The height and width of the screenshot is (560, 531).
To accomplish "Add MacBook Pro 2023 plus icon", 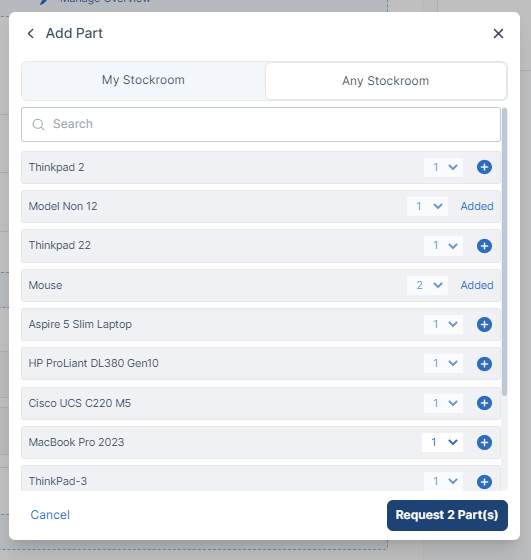I will coord(484,442).
